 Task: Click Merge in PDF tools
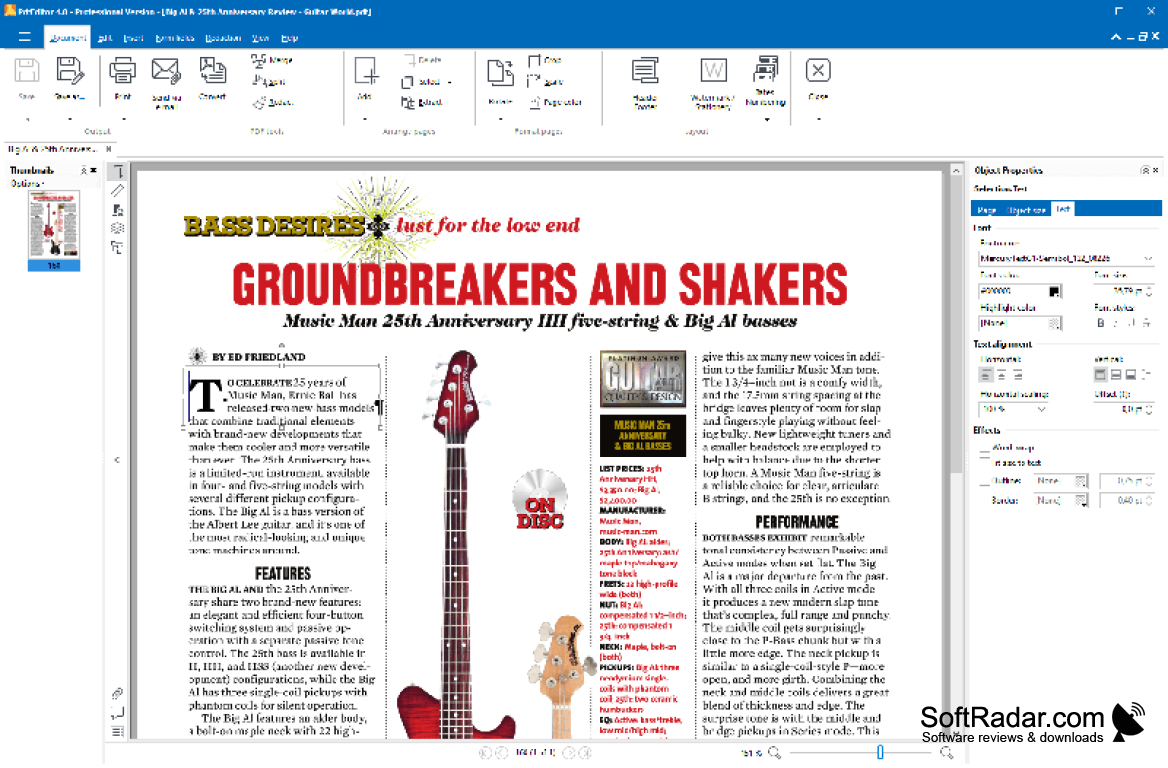(x=272, y=60)
